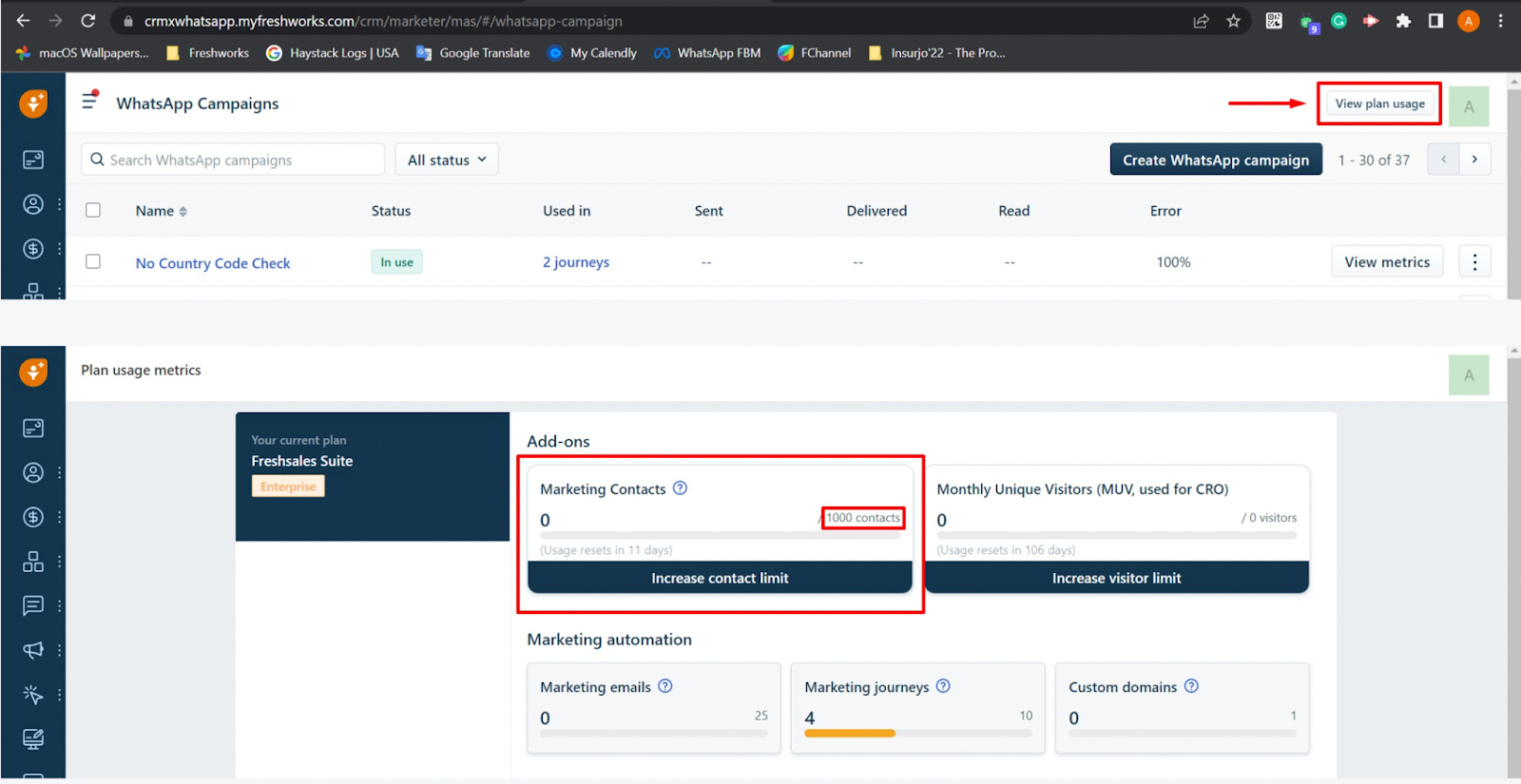
Task: Open the WhatsApp FBM bookmark
Action: point(707,53)
